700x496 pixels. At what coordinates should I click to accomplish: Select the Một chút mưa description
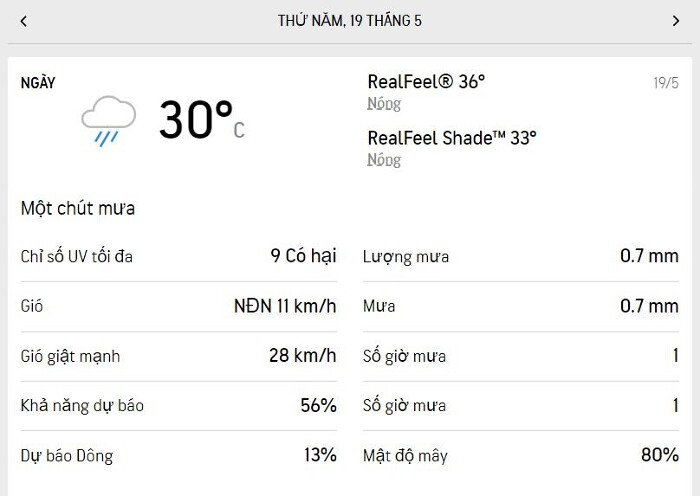click(78, 208)
